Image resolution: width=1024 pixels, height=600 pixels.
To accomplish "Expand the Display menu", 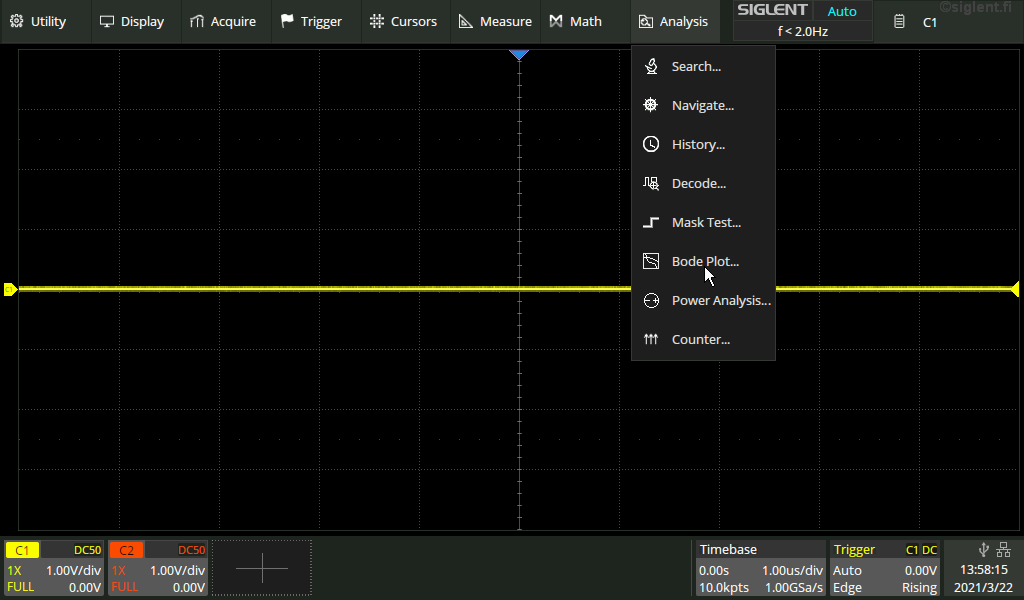I will pyautogui.click(x=131, y=21).
